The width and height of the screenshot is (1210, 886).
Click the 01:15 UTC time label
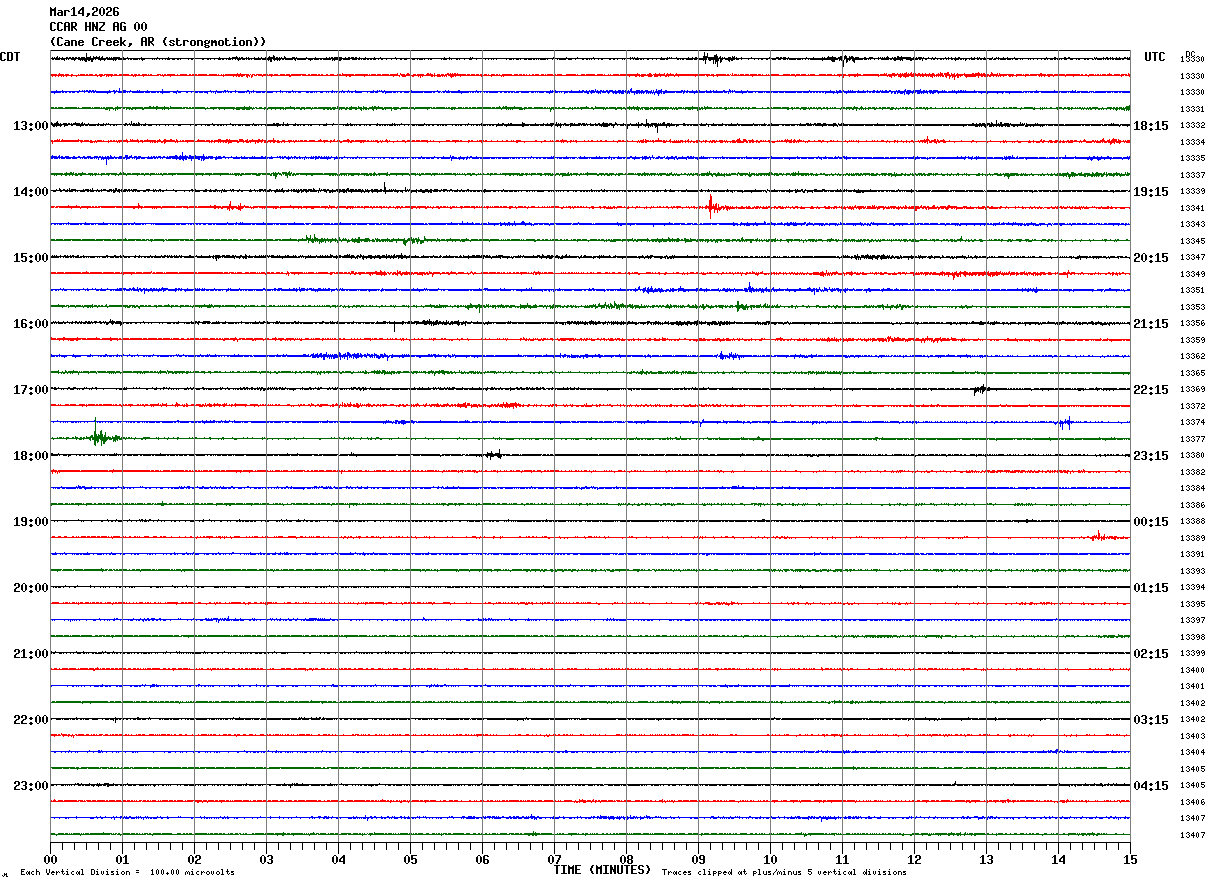(x=1150, y=588)
